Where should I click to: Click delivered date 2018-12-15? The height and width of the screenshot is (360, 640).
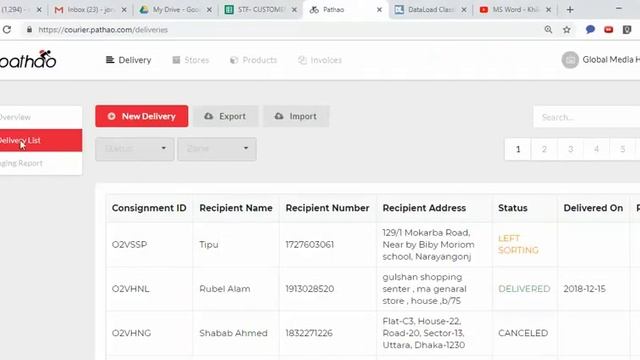584,289
